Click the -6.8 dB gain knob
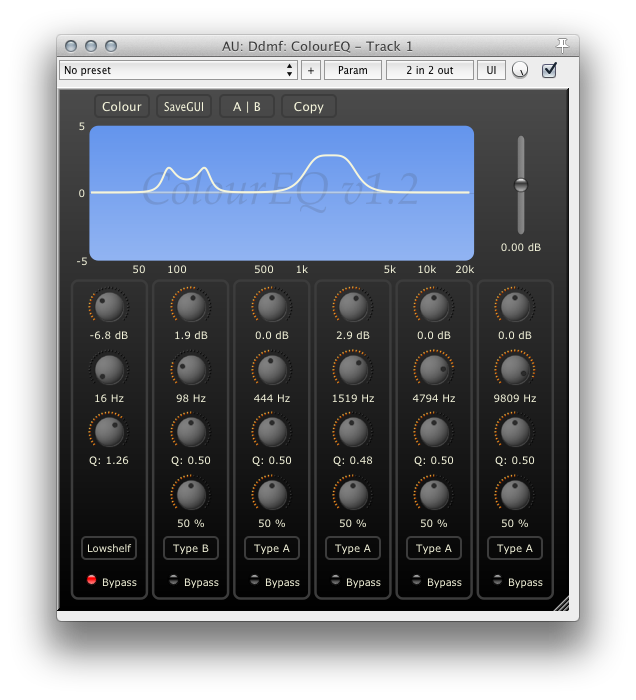636x700 pixels. tap(109, 306)
